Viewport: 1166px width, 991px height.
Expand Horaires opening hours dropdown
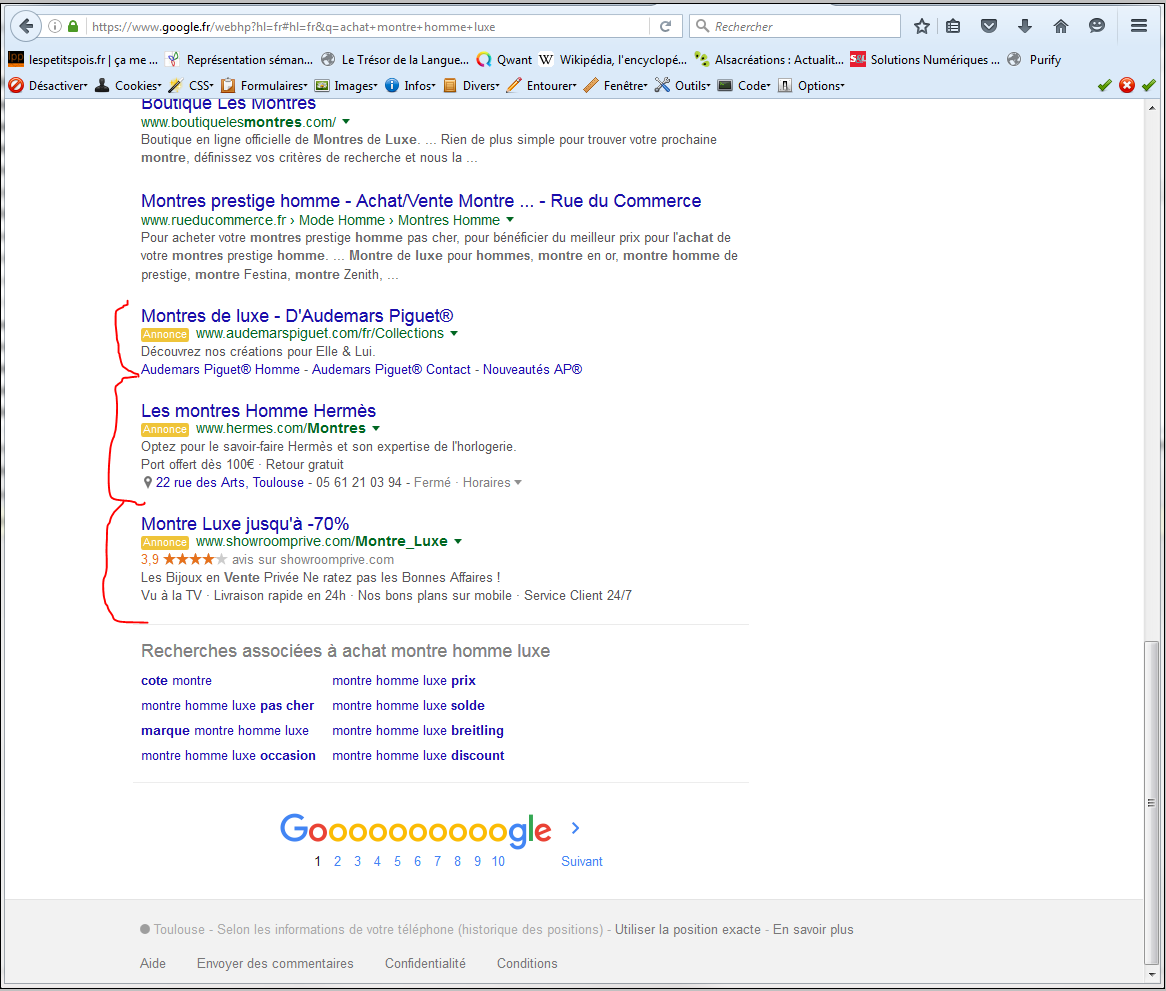point(492,482)
